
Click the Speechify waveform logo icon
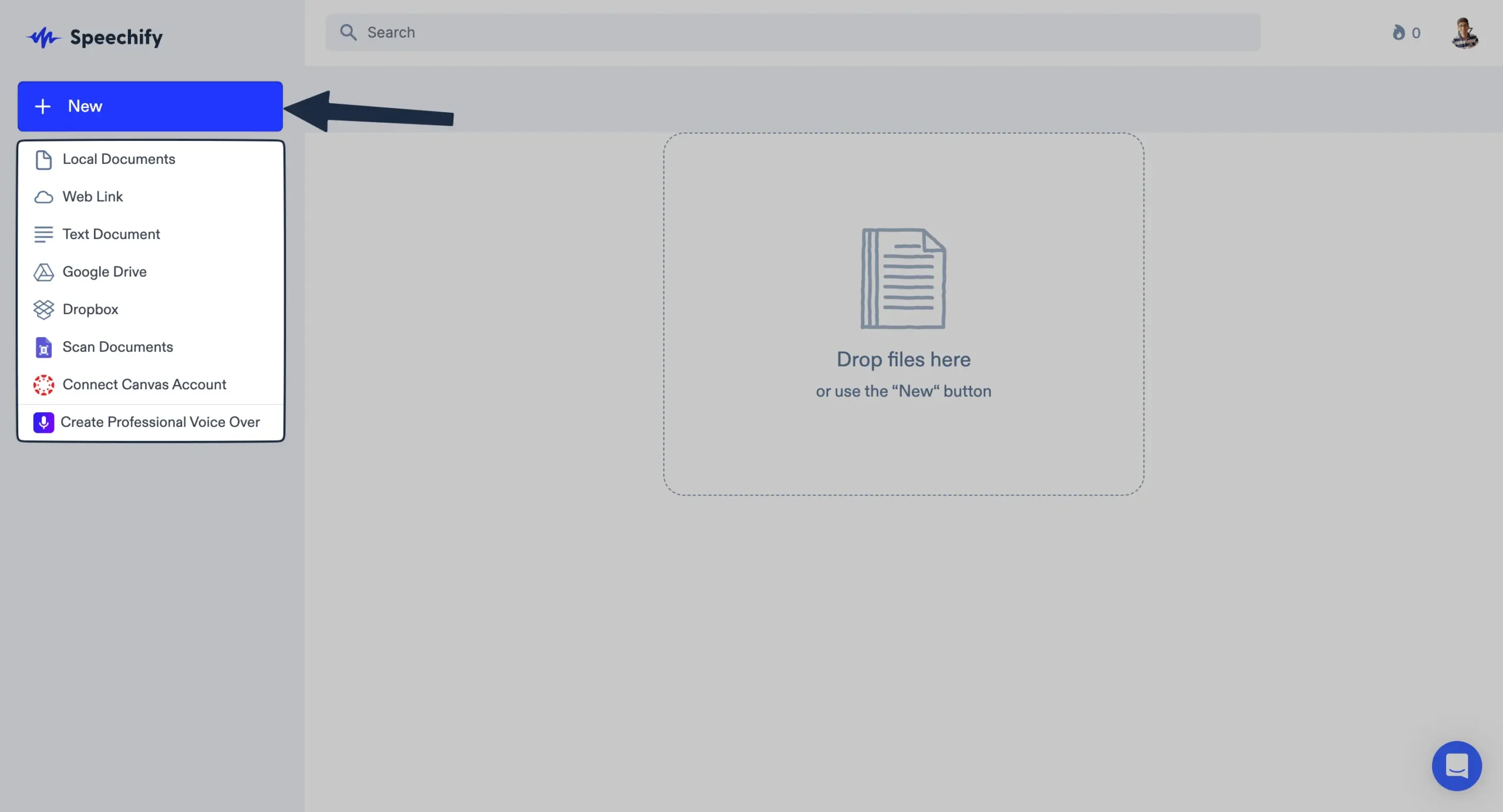43,38
